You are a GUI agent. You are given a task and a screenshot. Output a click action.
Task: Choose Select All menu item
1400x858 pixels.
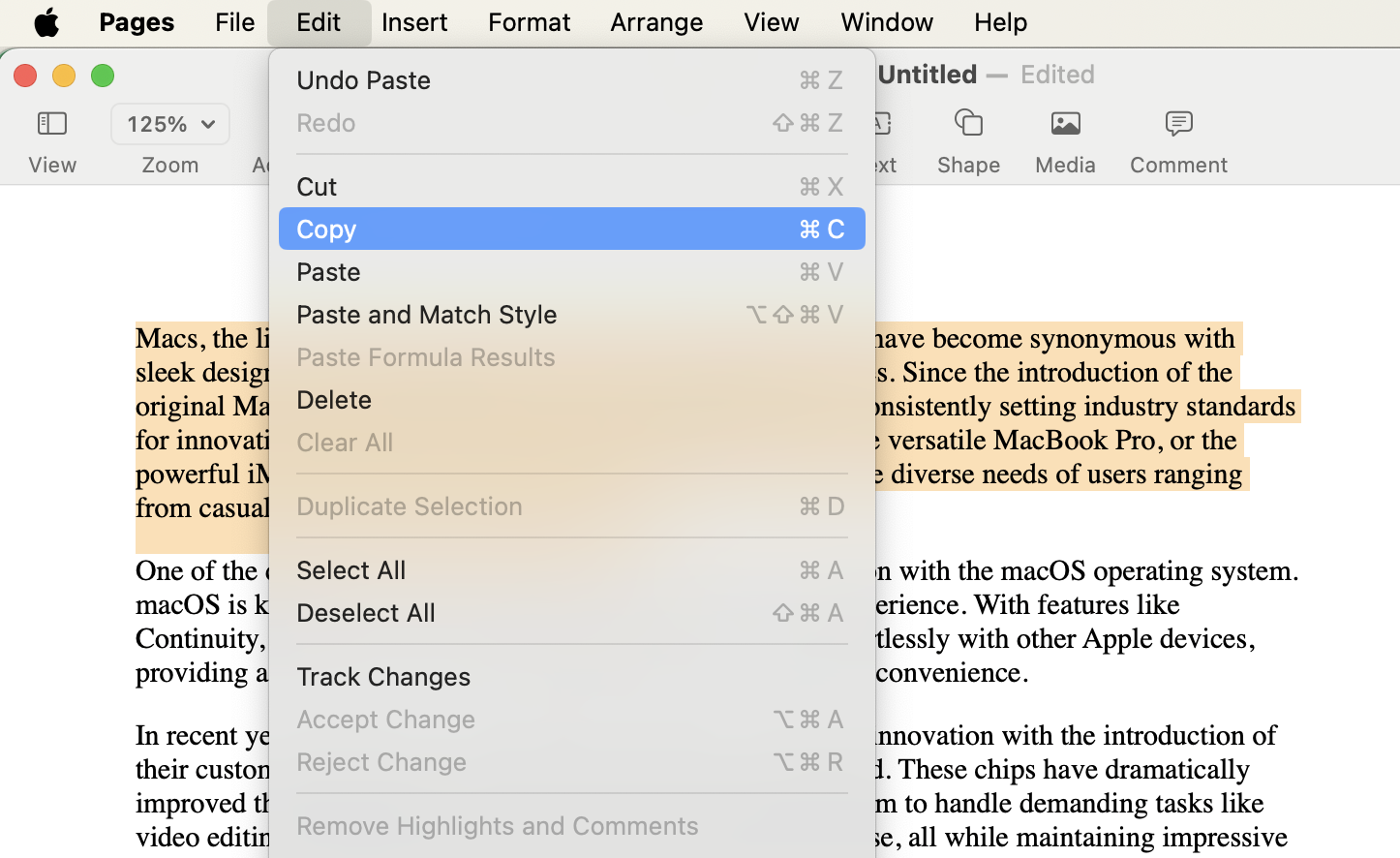tap(571, 570)
